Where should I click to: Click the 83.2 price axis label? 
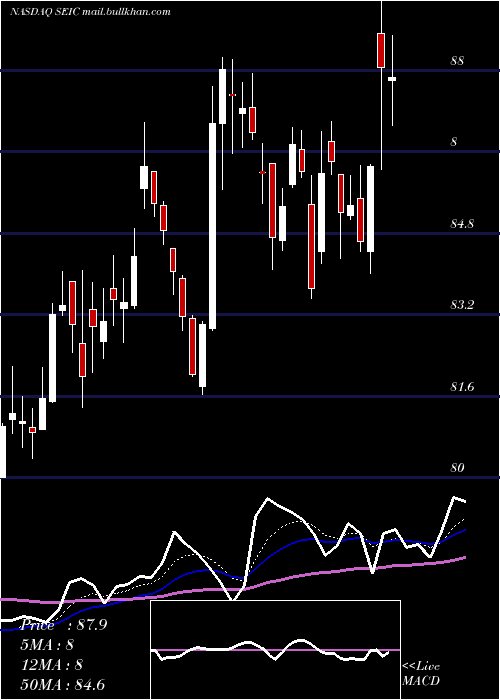(462, 305)
